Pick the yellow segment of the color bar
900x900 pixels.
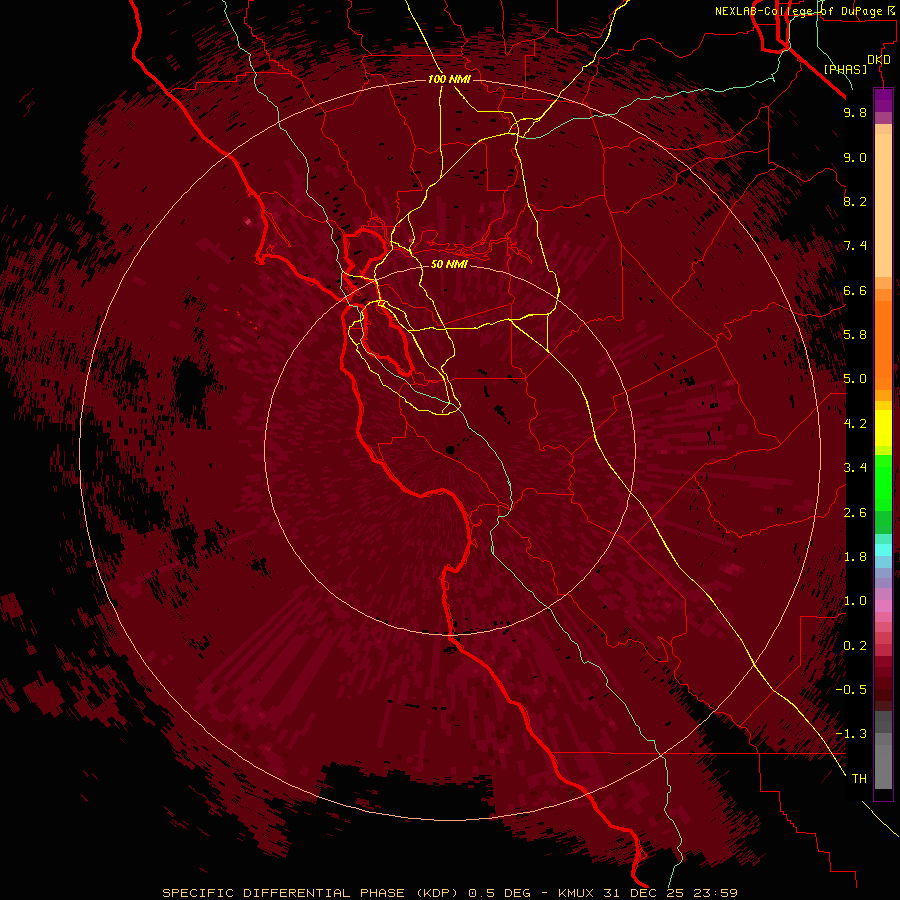883,428
